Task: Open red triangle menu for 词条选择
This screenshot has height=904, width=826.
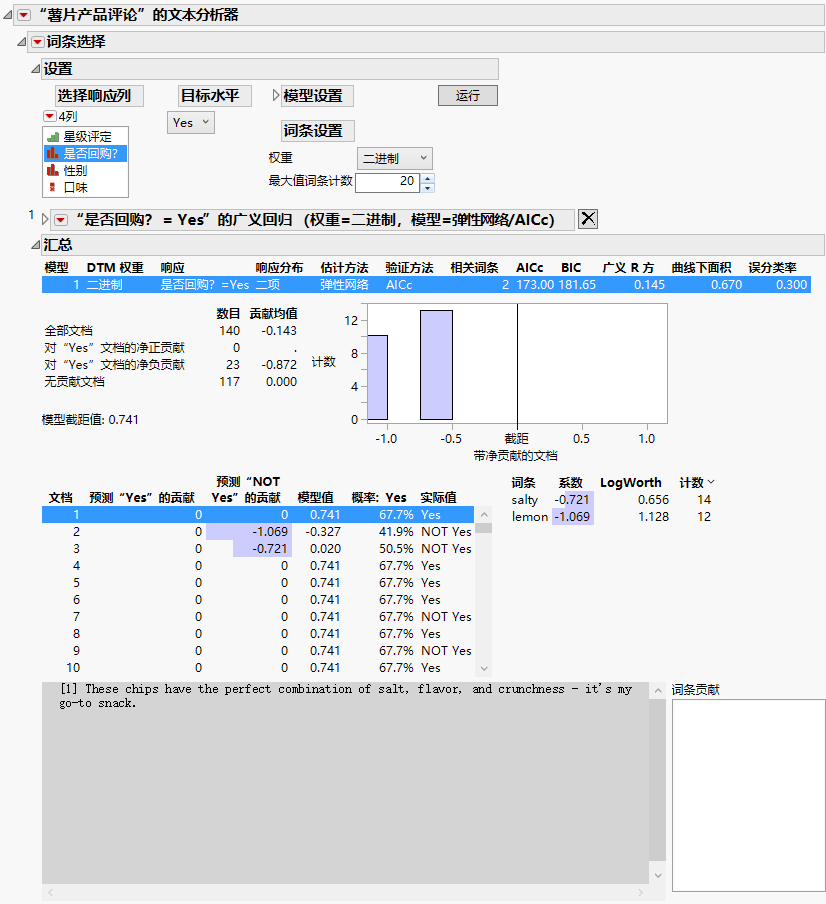Action: 37,42
